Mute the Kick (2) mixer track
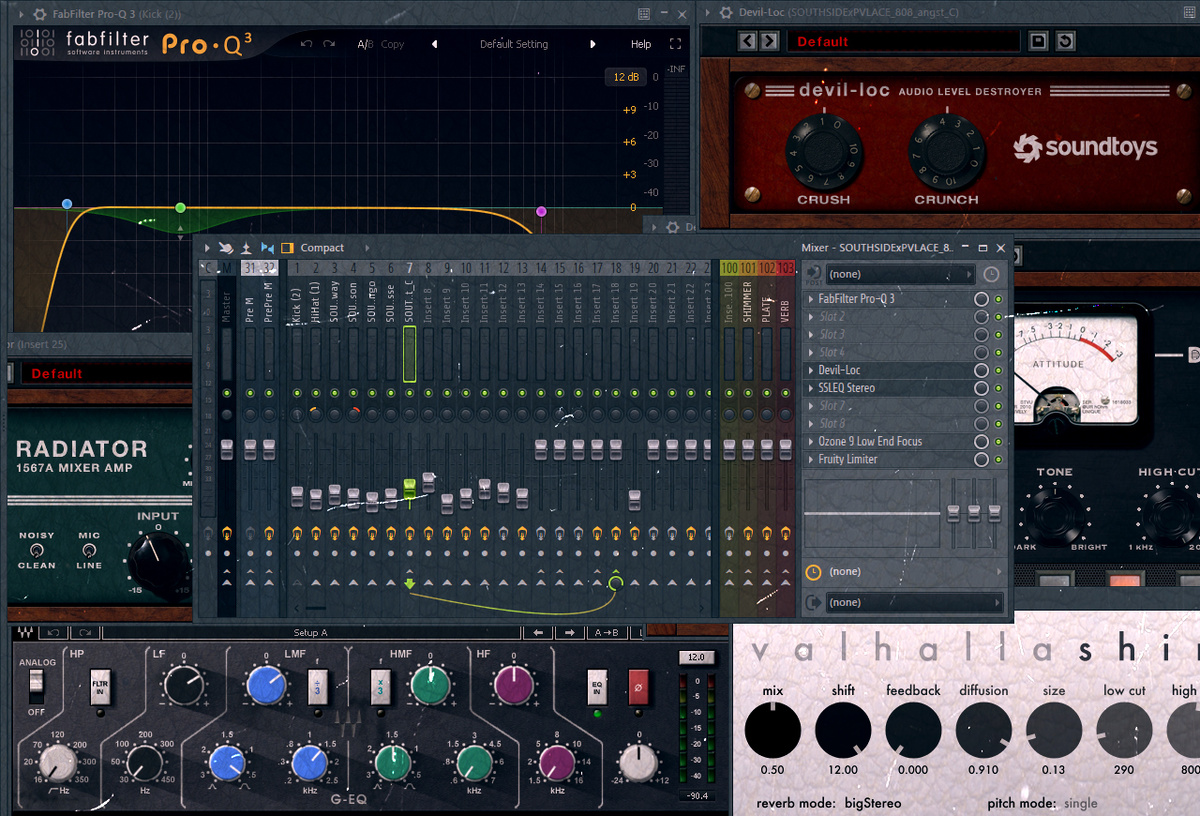 297,393
